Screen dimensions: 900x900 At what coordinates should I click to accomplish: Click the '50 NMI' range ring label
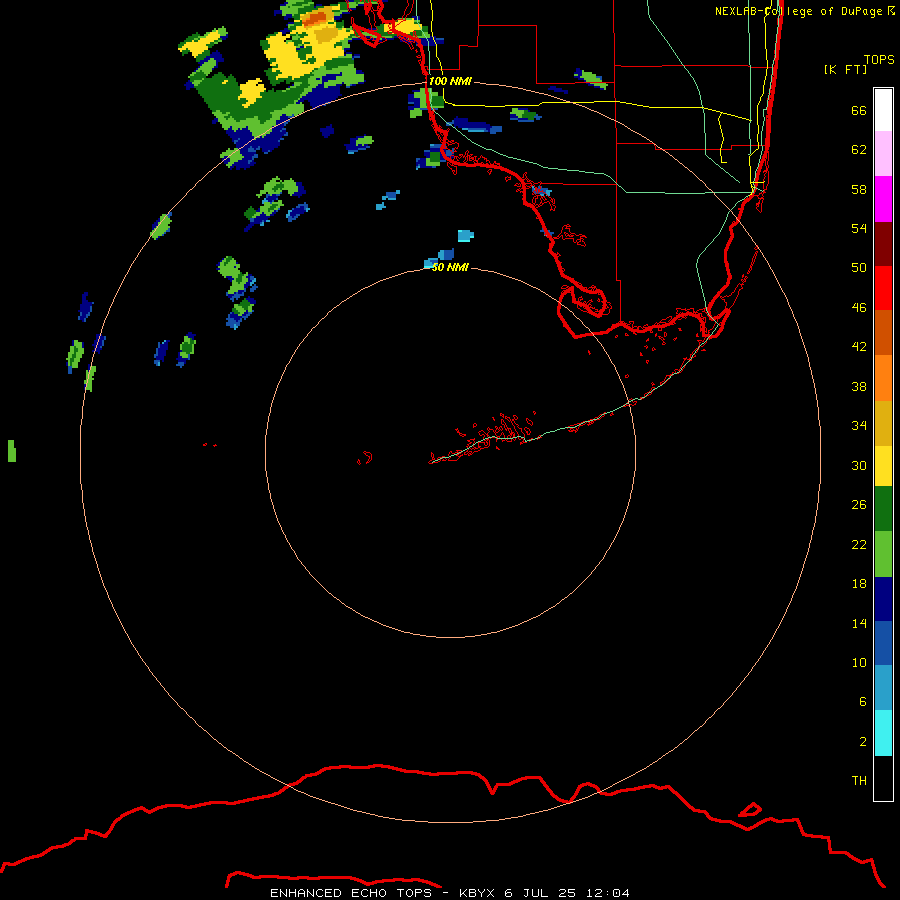(450, 267)
